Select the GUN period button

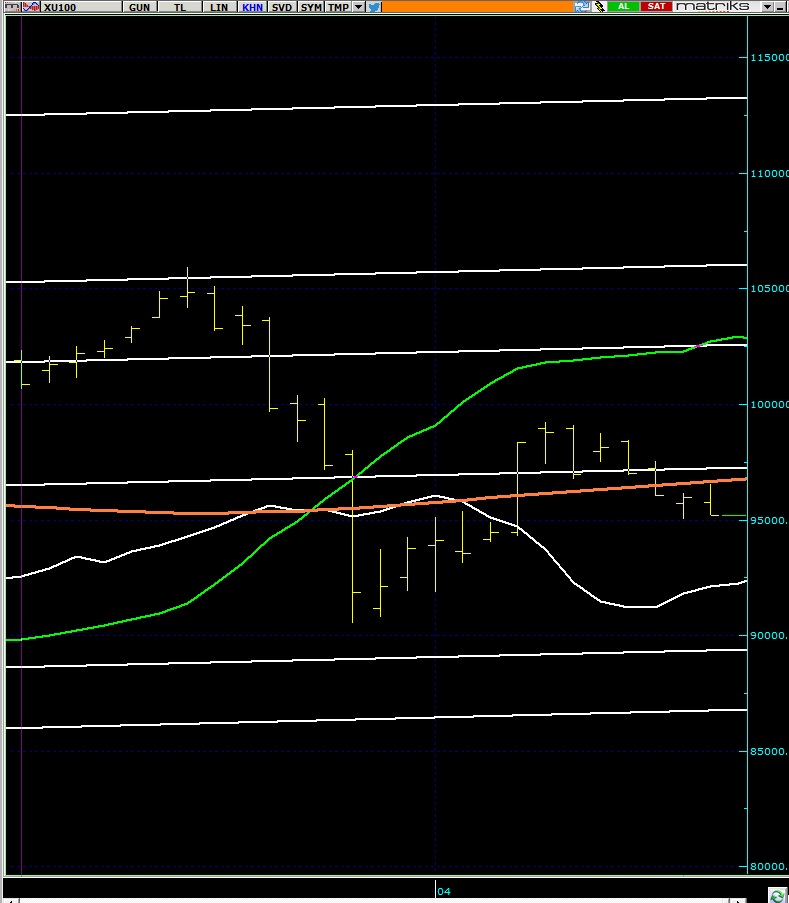click(x=139, y=7)
